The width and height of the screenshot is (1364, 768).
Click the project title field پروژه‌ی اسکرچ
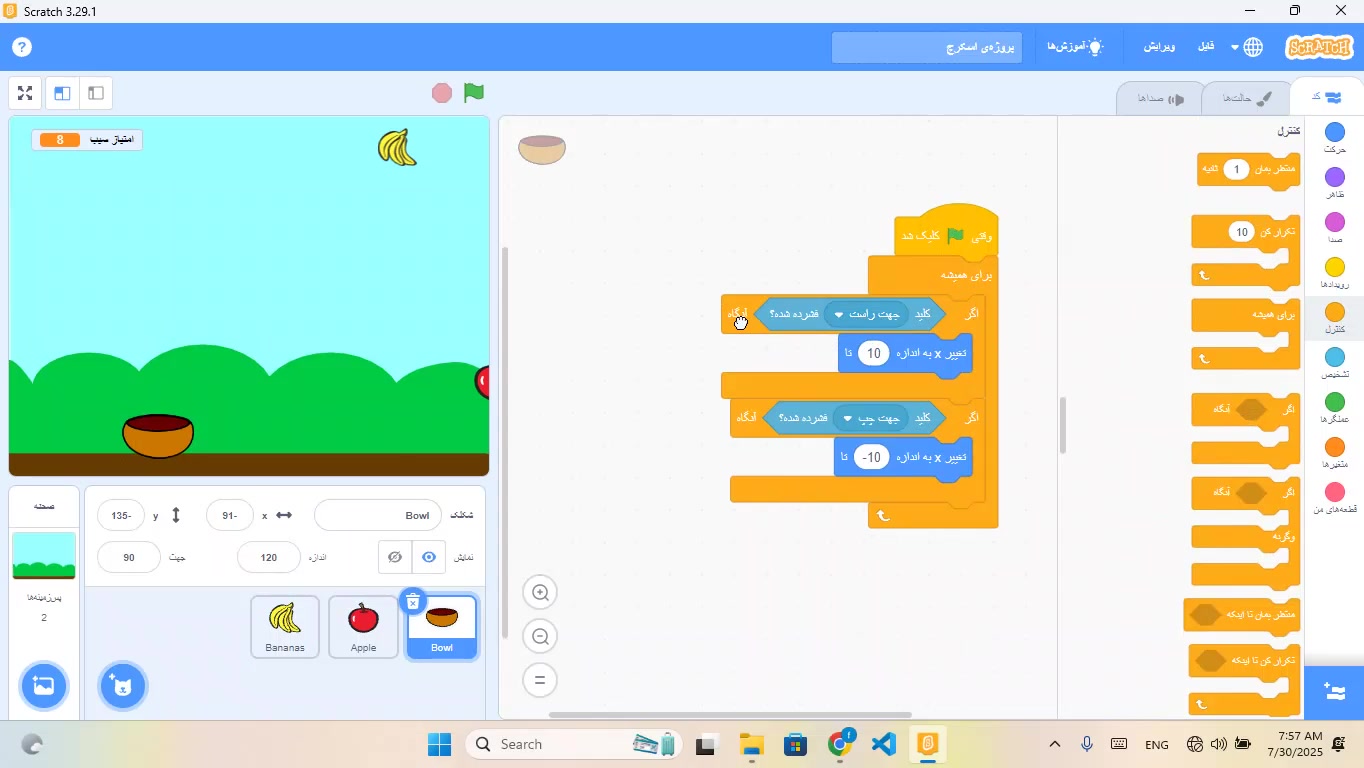(x=927, y=47)
